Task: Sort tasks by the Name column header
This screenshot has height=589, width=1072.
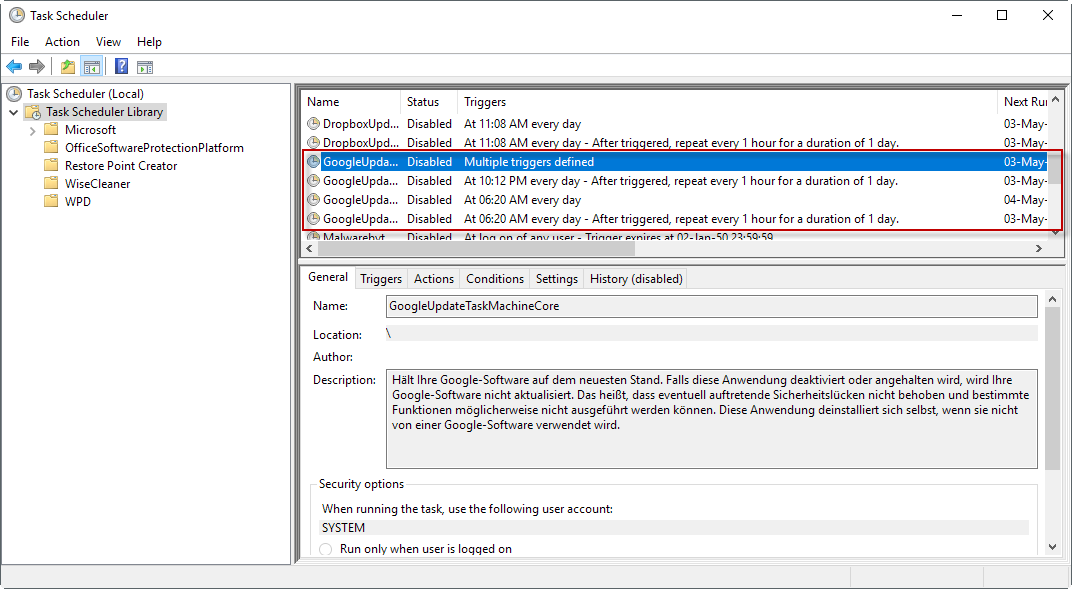Action: [351, 102]
